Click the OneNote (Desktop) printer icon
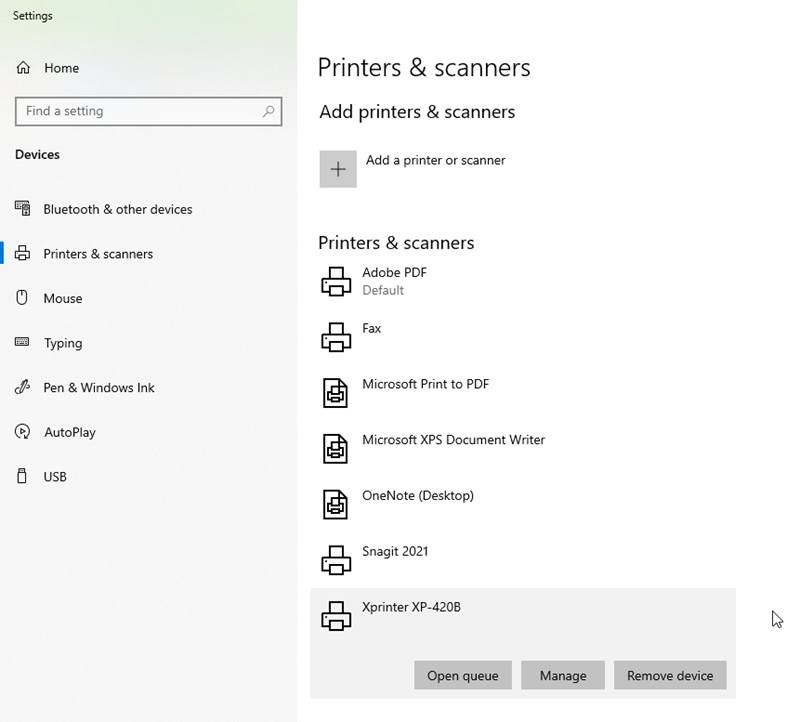Screen dimensions: 800x722 [336, 504]
